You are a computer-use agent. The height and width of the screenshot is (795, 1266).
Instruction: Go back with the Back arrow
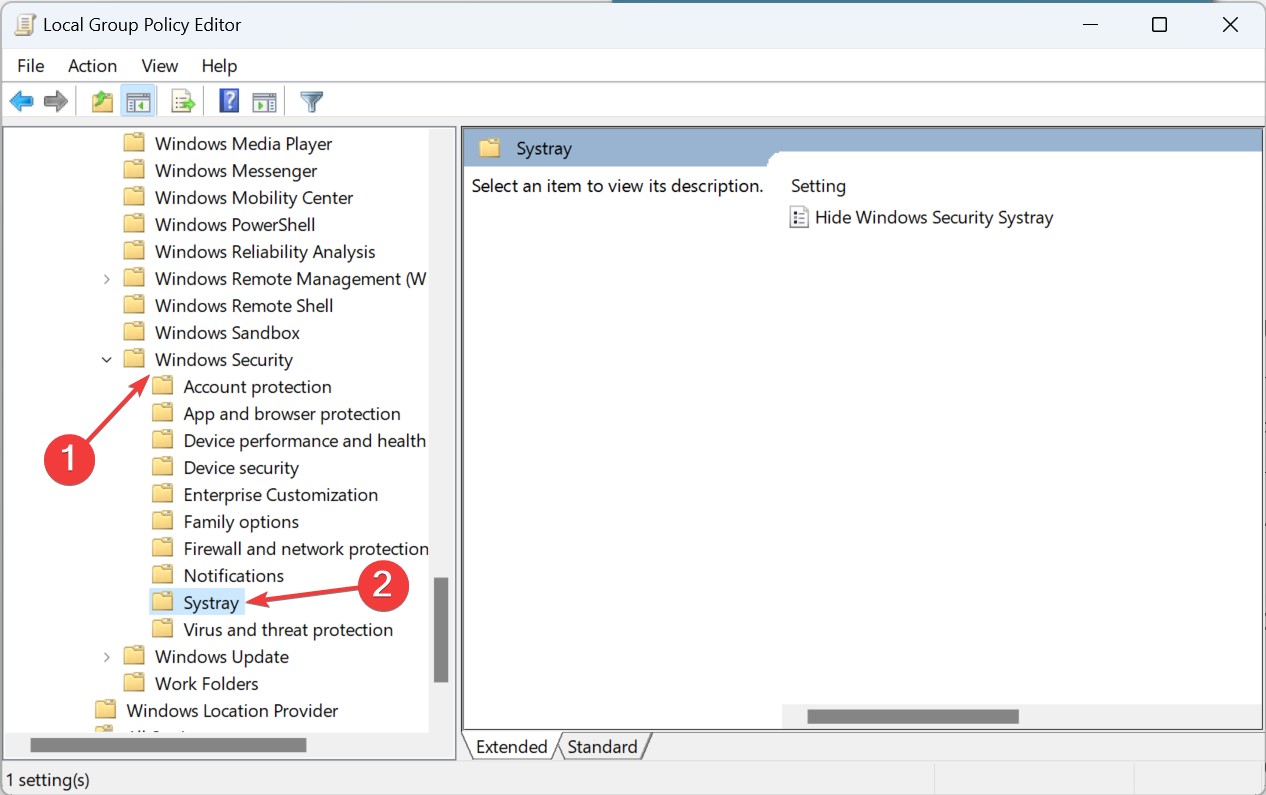coord(22,101)
